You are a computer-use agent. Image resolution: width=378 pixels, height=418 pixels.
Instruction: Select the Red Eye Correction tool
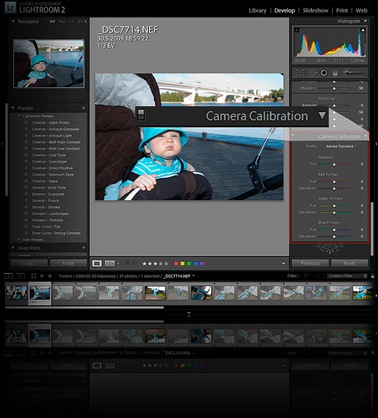click(324, 73)
